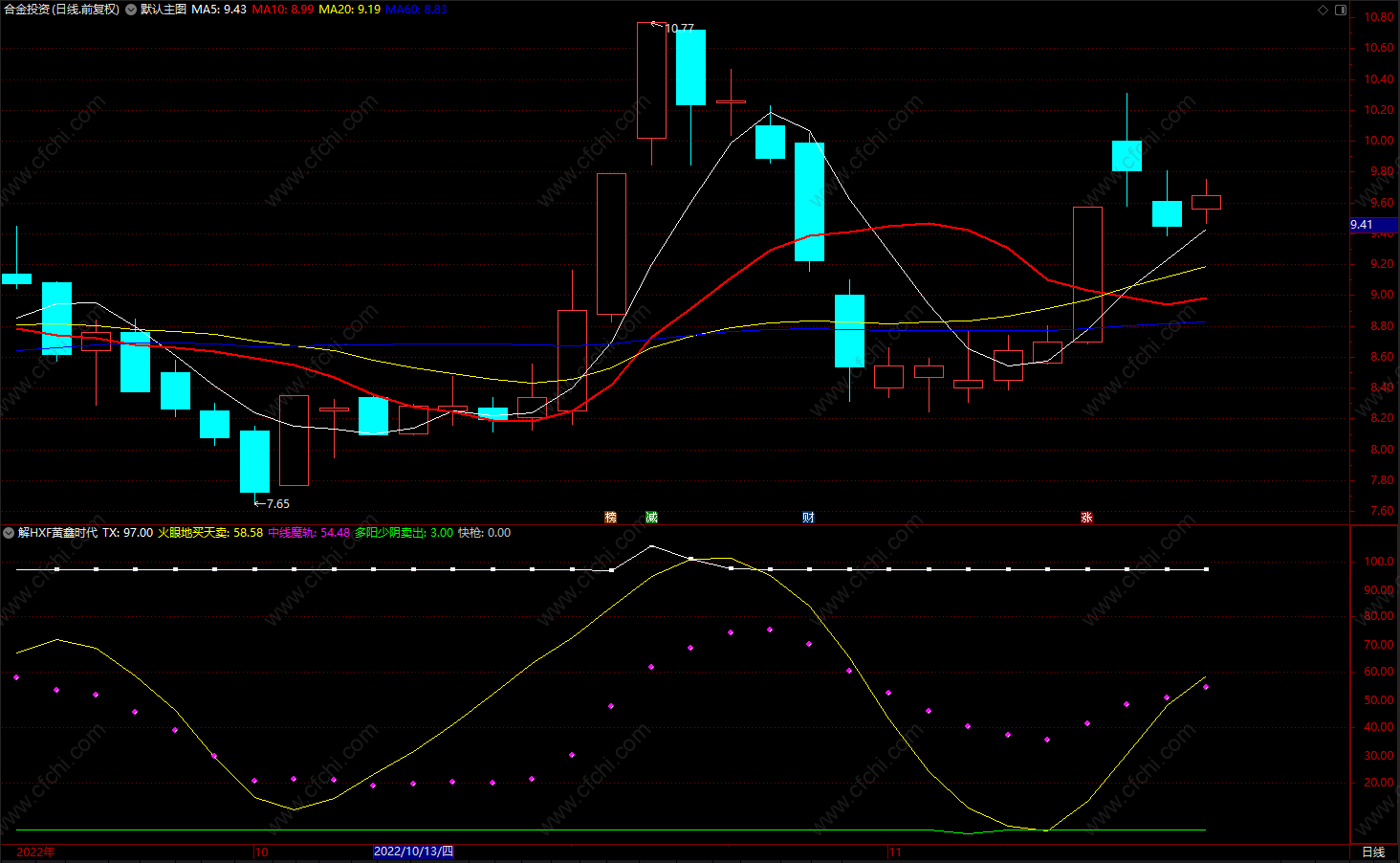Screen dimensions: 1400x863
Task: Click the 10.00 price axis label
Action: (x=1379, y=141)
